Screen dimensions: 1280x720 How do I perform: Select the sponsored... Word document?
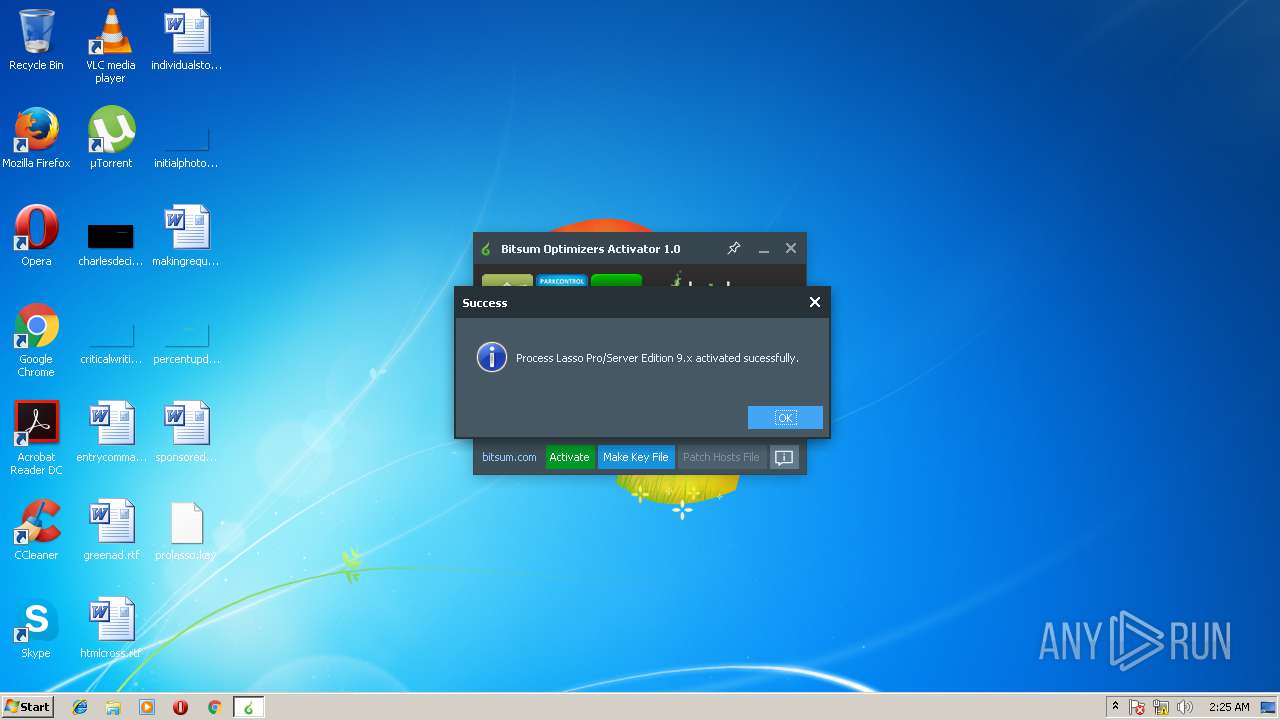[186, 432]
